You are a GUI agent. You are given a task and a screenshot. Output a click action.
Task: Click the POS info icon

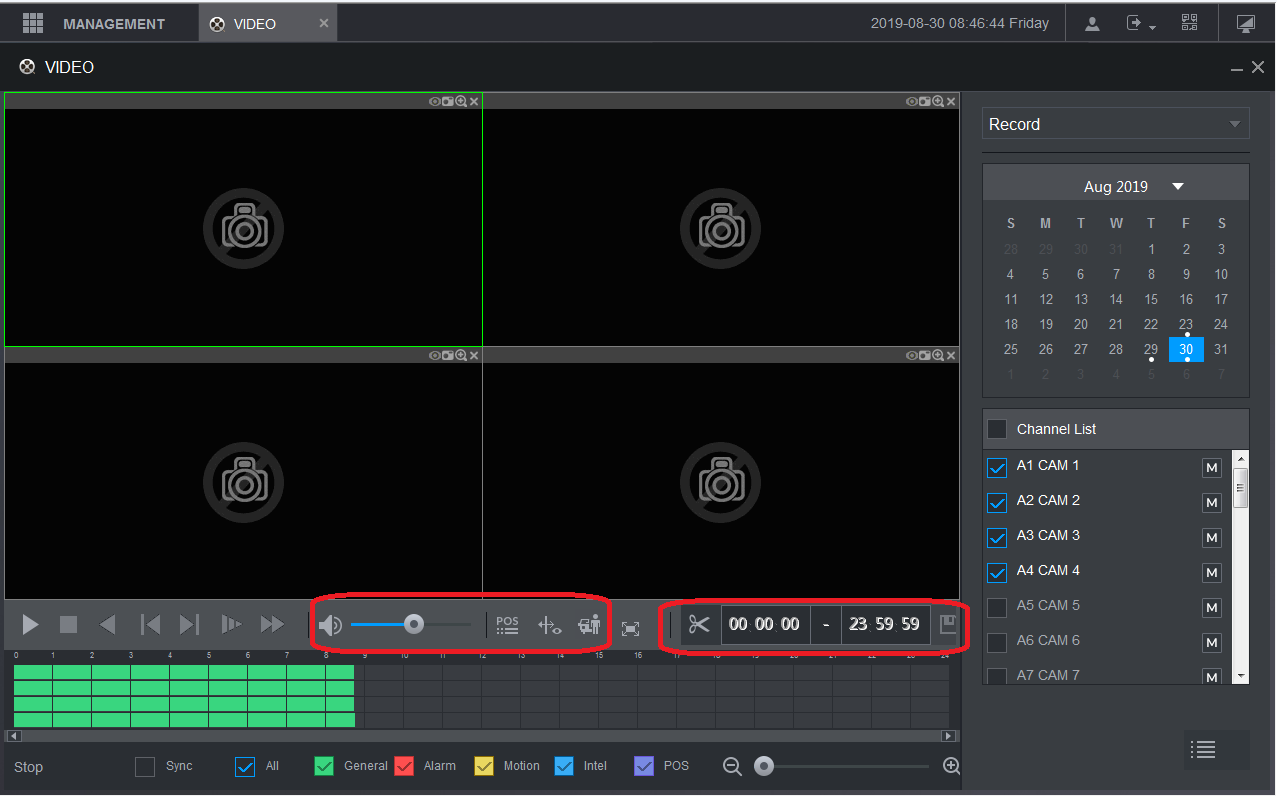(507, 626)
